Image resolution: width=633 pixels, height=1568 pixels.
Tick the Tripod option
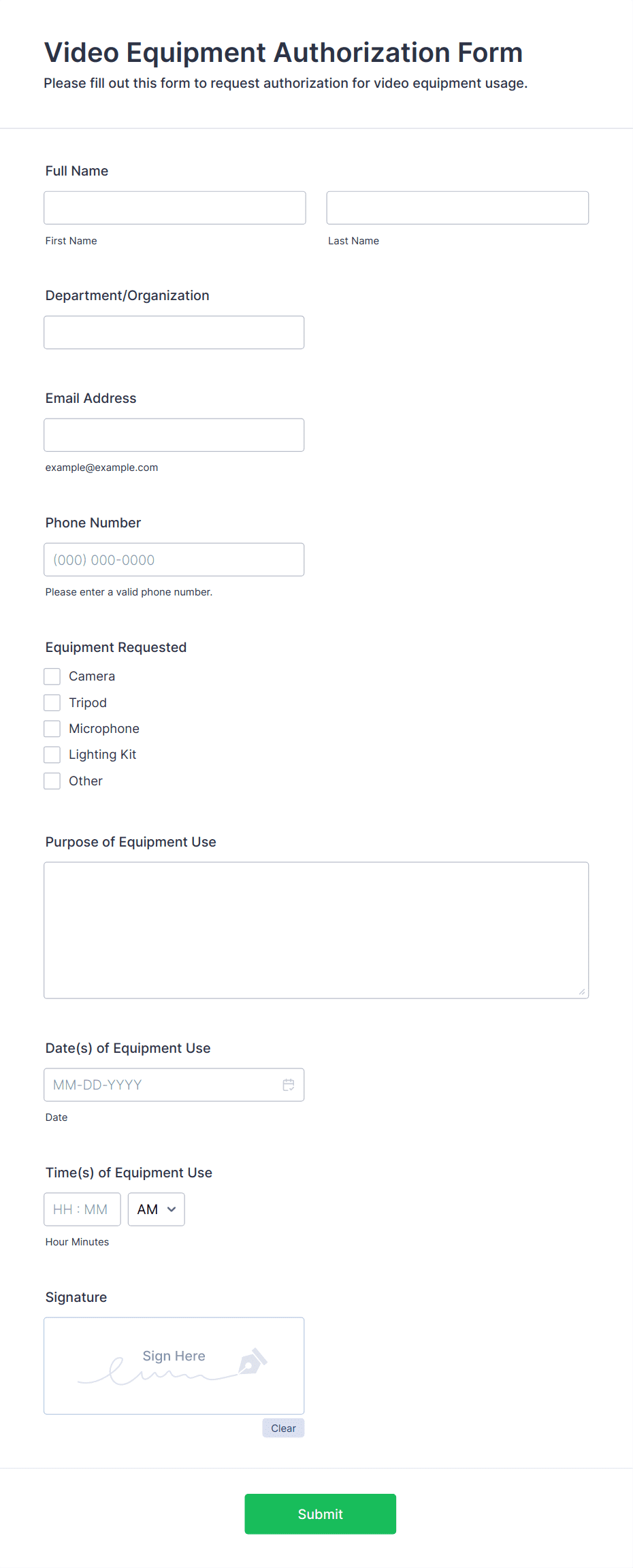[x=52, y=702]
